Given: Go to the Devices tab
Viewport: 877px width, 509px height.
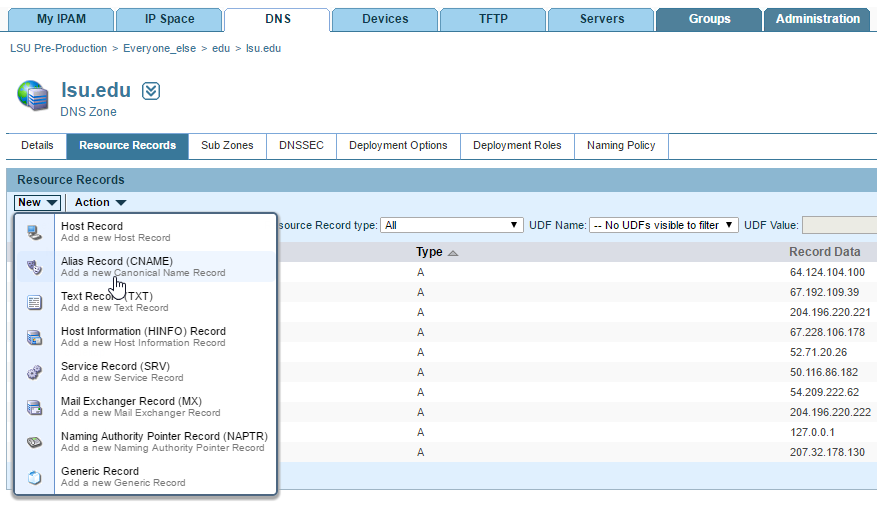Looking at the screenshot, I should 385,19.
